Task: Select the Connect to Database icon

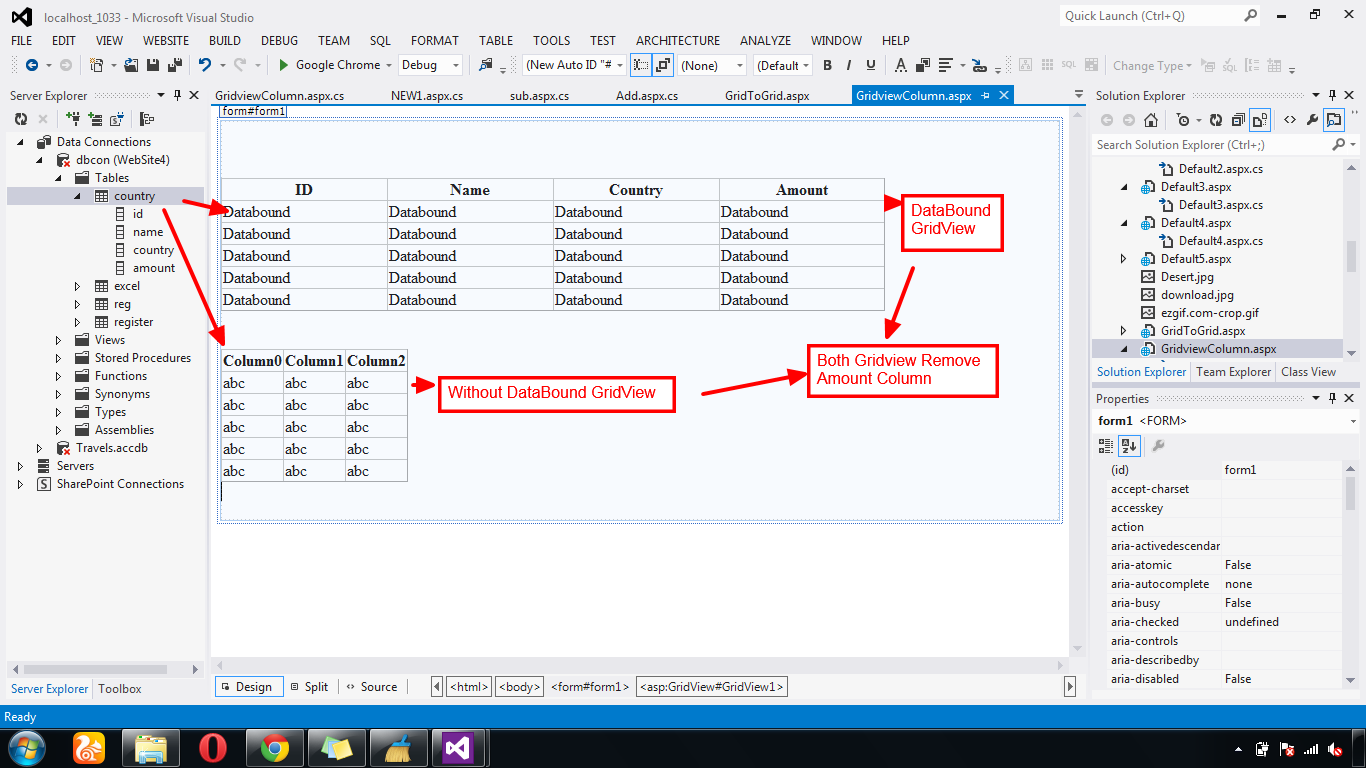Action: coord(72,118)
